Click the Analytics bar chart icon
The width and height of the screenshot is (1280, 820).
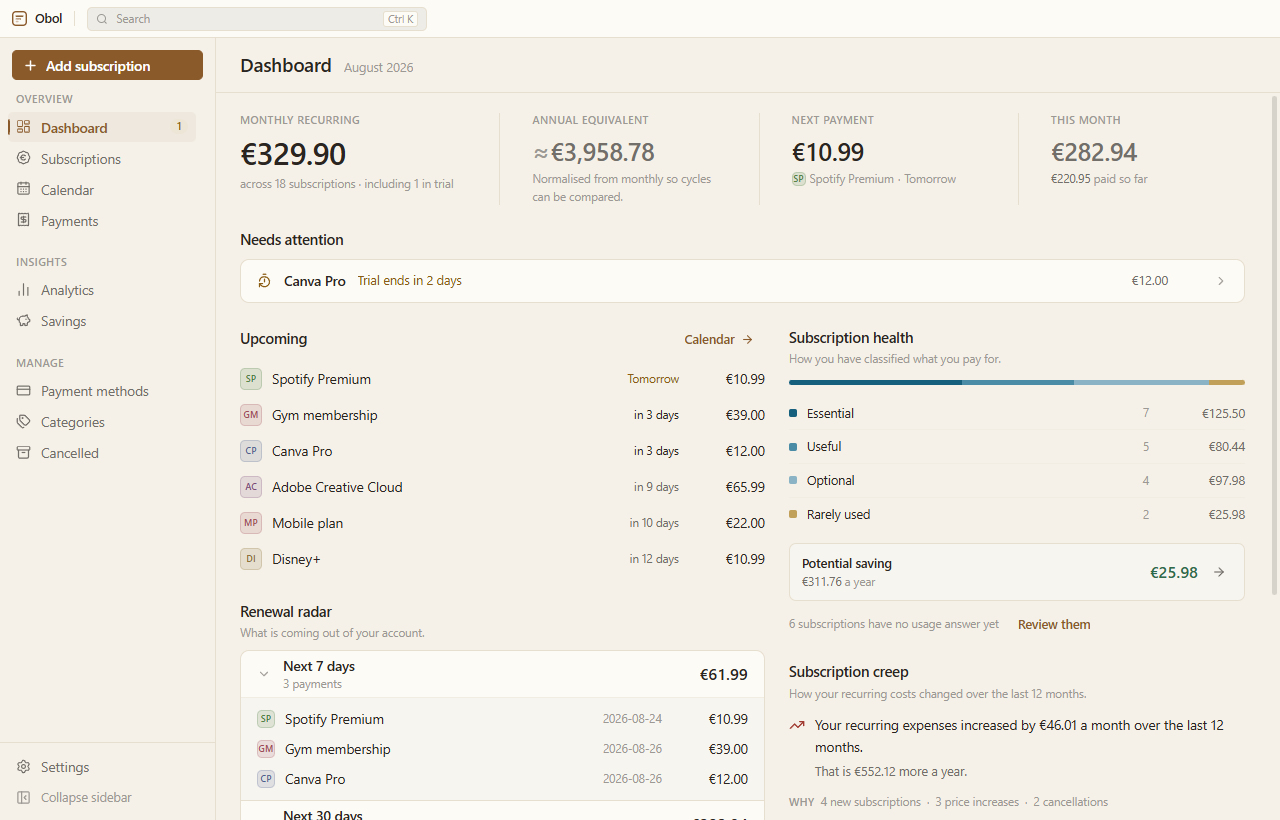click(x=24, y=289)
